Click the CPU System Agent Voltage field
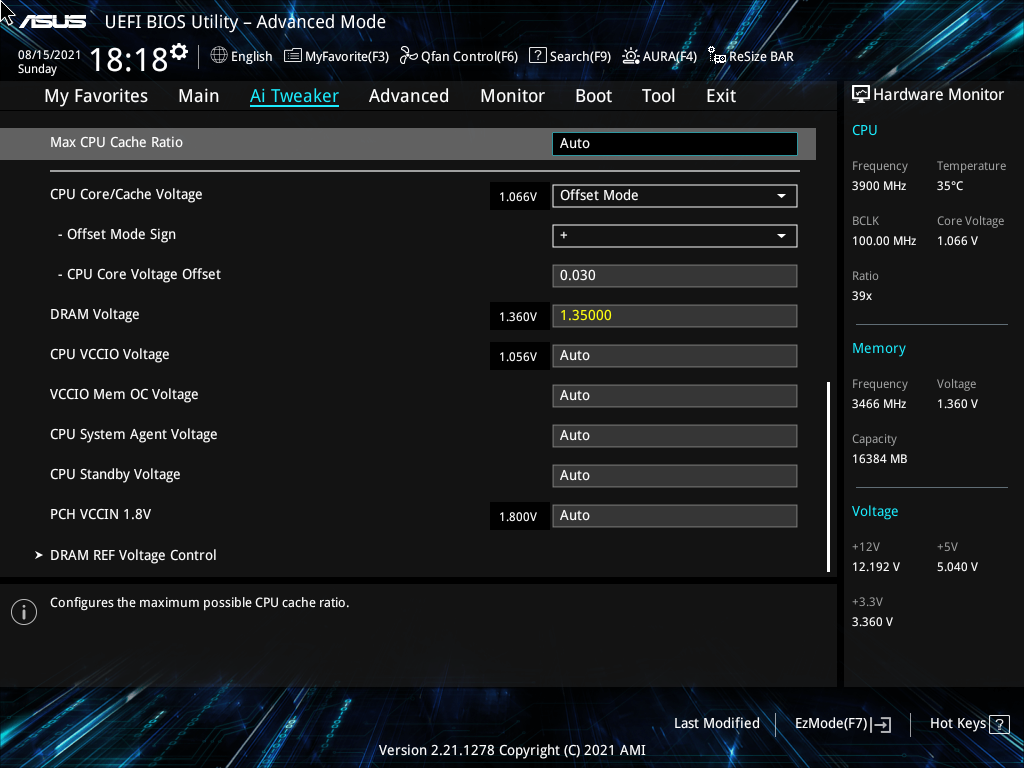 click(x=675, y=436)
